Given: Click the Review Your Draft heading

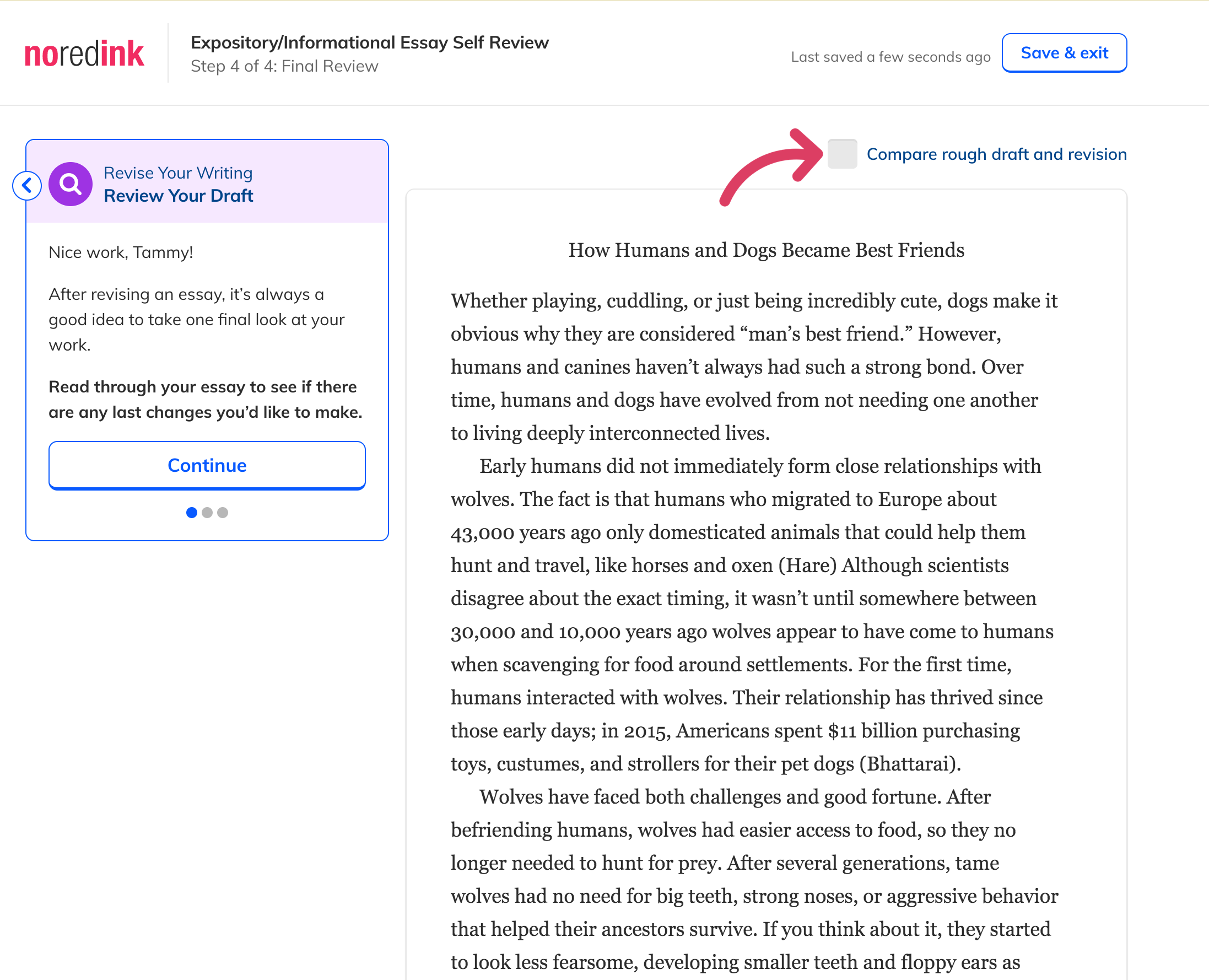Looking at the screenshot, I should click(x=179, y=195).
